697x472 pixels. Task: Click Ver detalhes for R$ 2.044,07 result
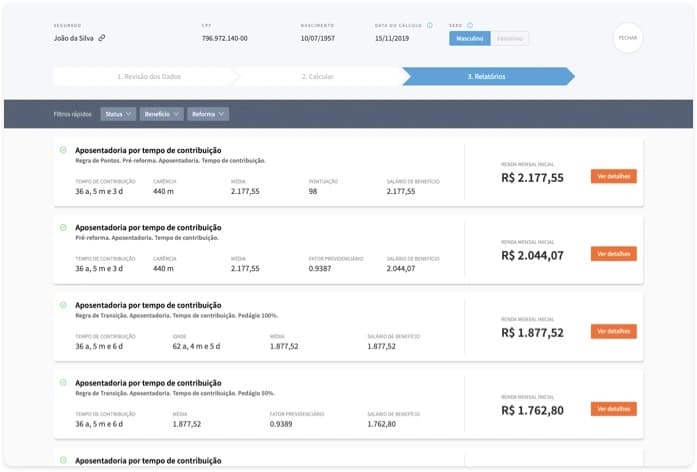613,254
